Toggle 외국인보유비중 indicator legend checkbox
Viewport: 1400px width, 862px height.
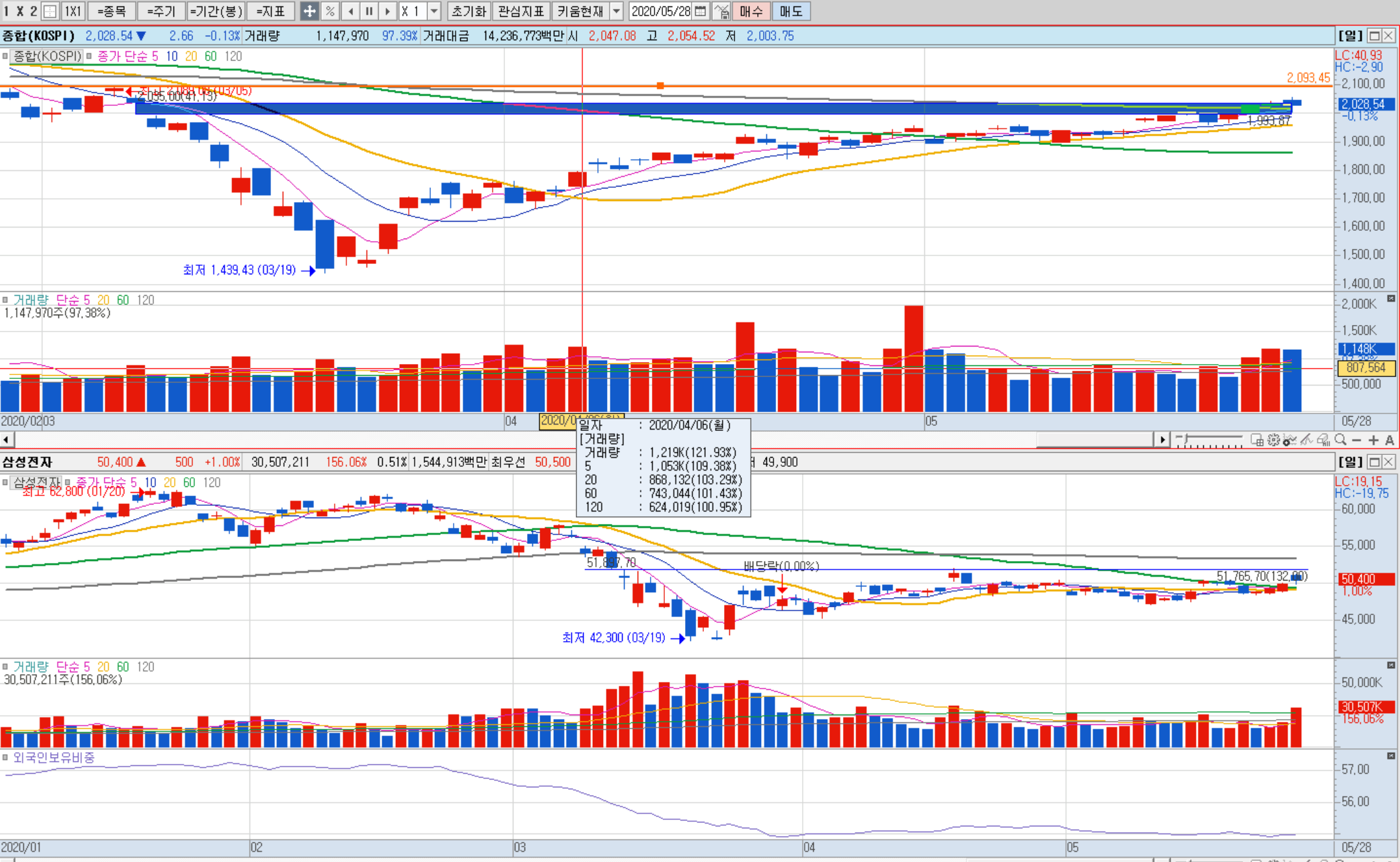click(x=5, y=757)
